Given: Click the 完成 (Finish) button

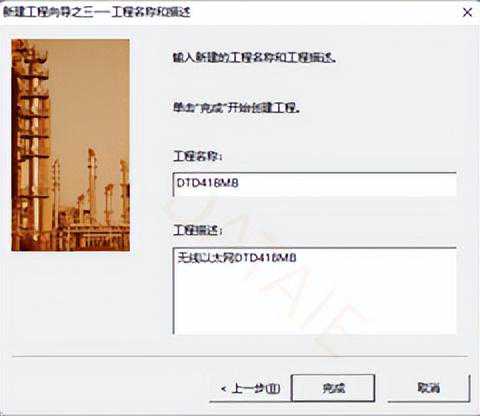Looking at the screenshot, I should point(333,388).
